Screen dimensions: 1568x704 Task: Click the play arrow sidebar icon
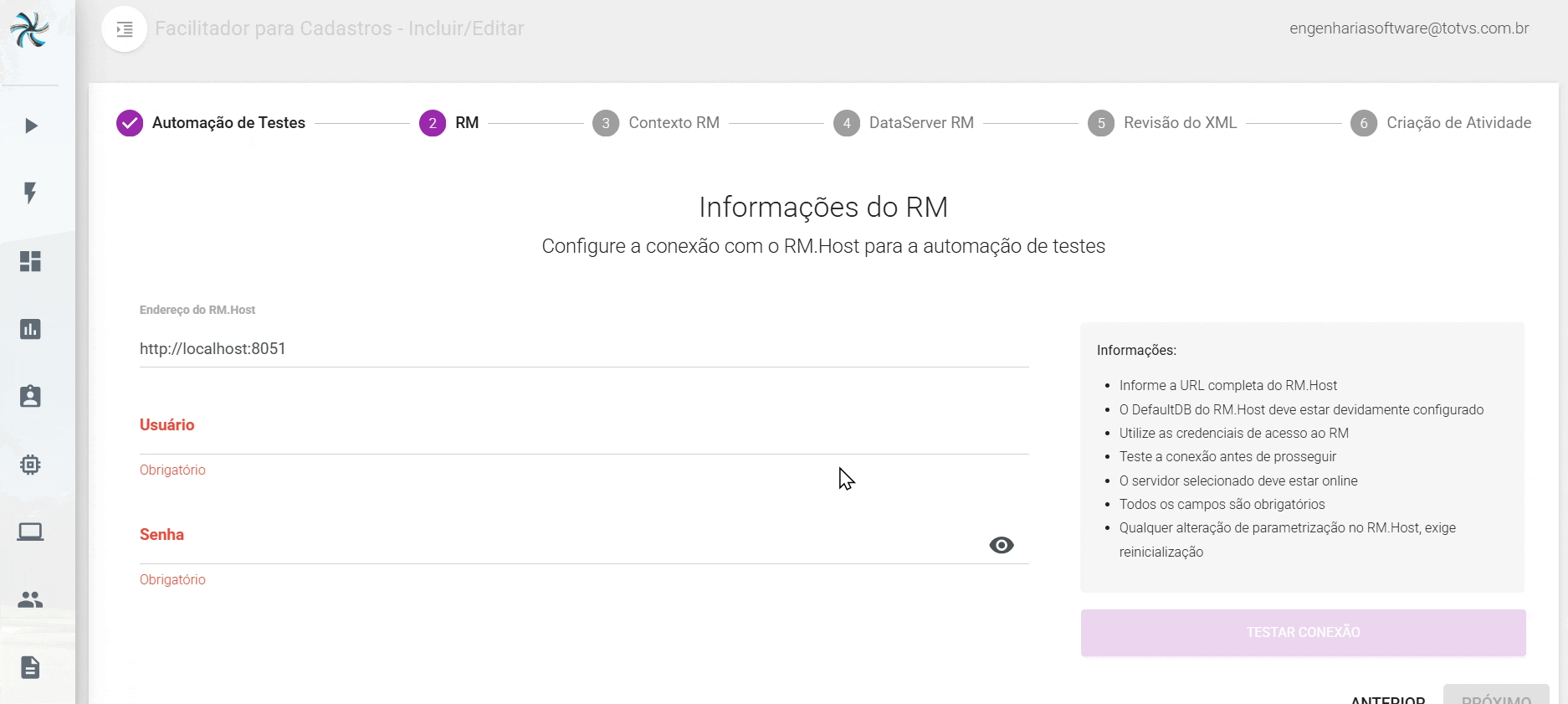coord(31,126)
